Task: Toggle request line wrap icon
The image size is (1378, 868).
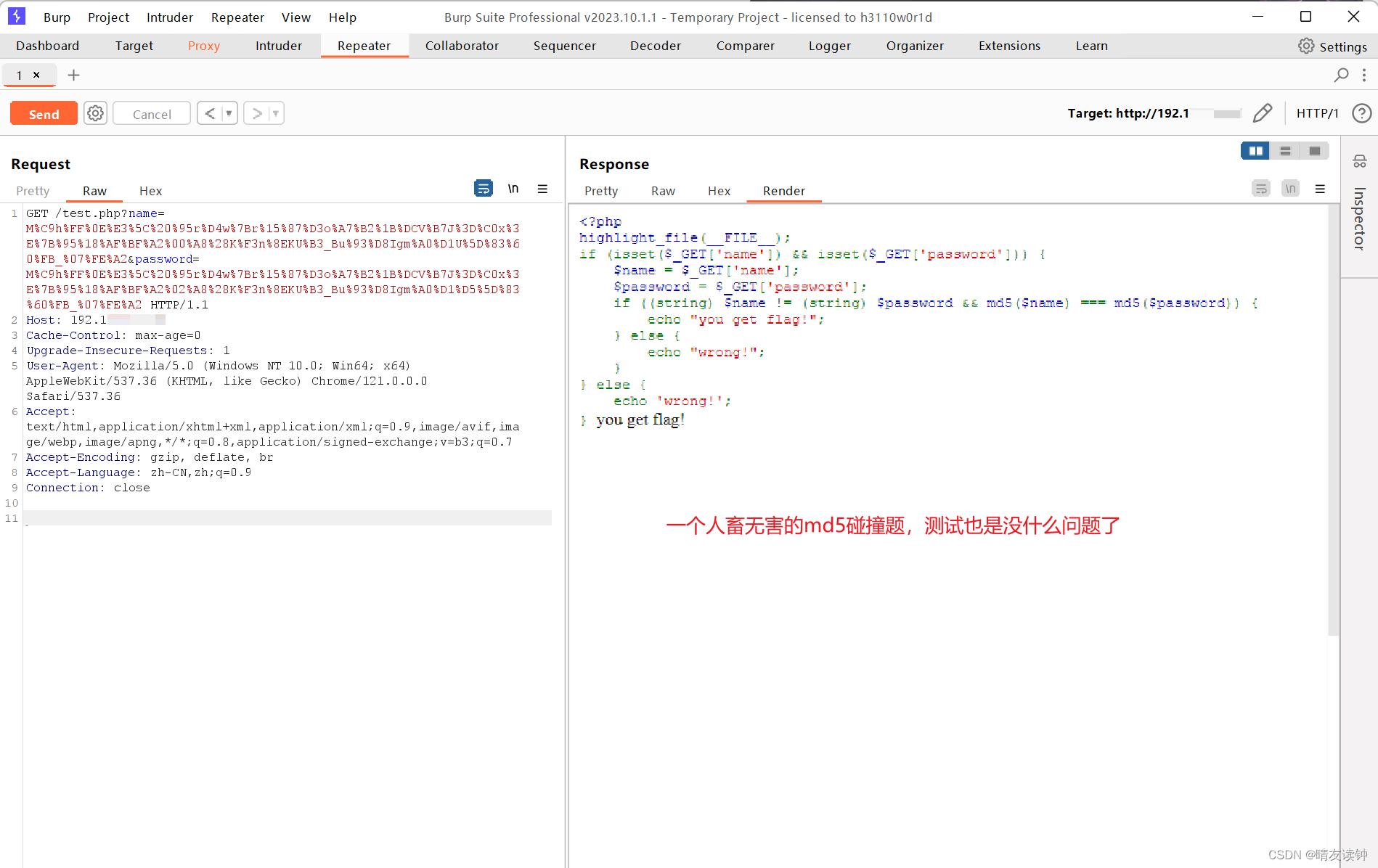Action: point(483,189)
